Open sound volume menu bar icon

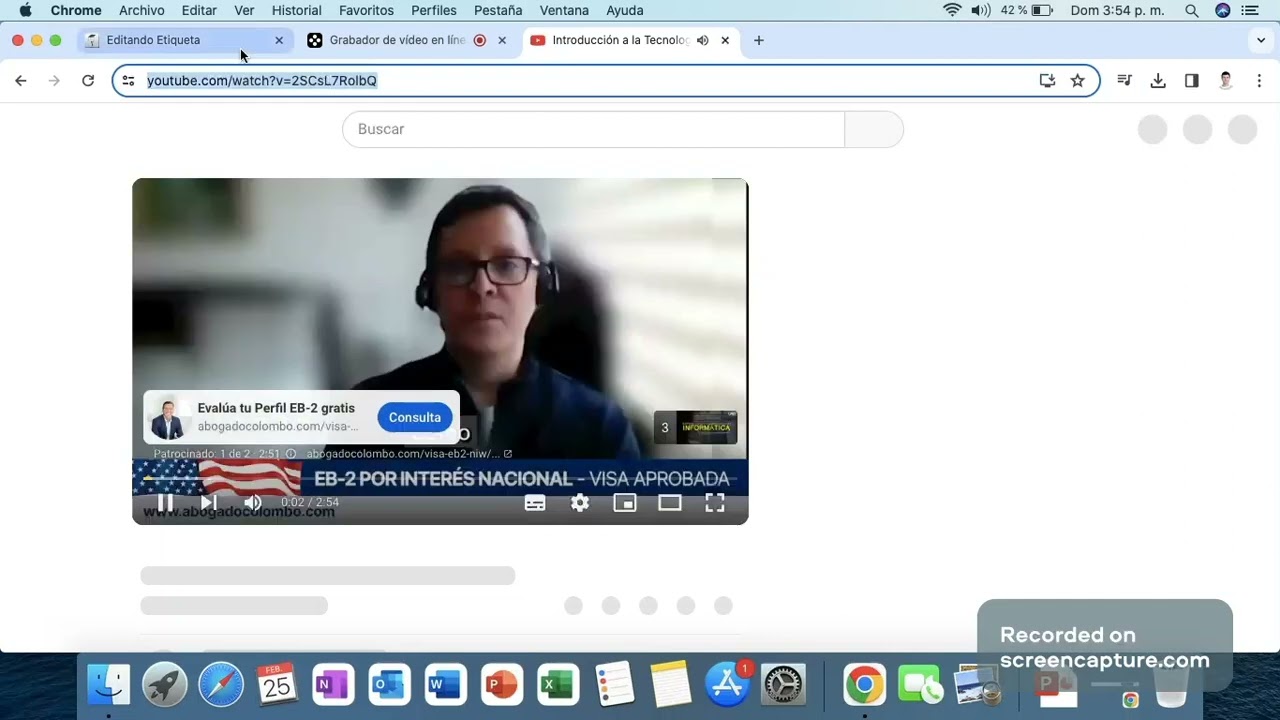pos(981,10)
